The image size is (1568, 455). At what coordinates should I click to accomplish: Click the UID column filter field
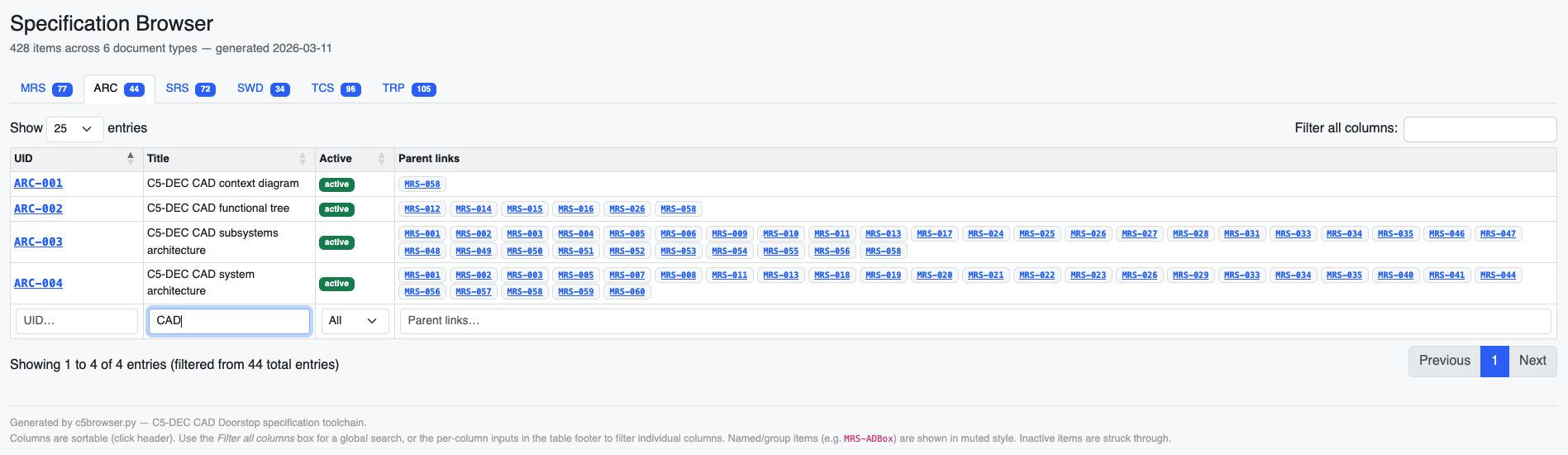pos(77,321)
